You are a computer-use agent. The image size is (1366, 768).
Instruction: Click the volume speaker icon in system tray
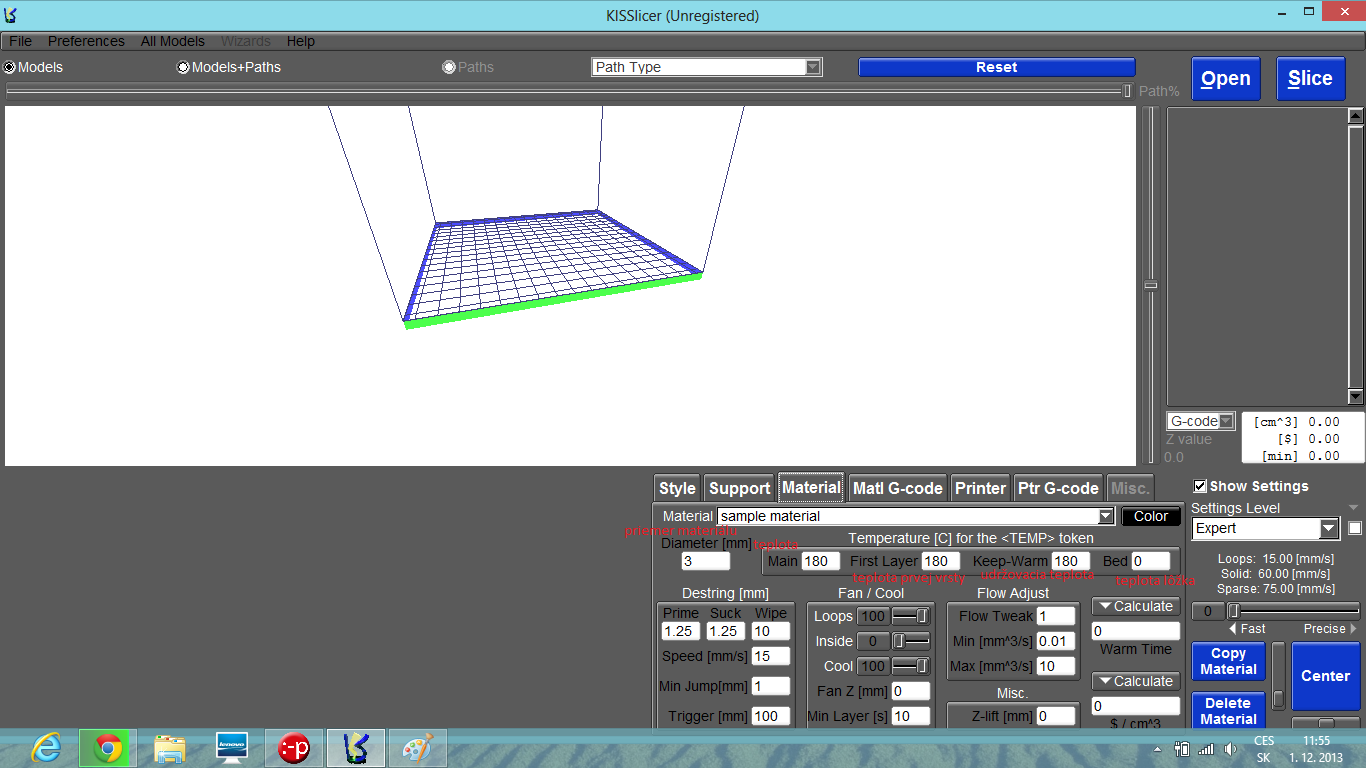click(x=1229, y=749)
